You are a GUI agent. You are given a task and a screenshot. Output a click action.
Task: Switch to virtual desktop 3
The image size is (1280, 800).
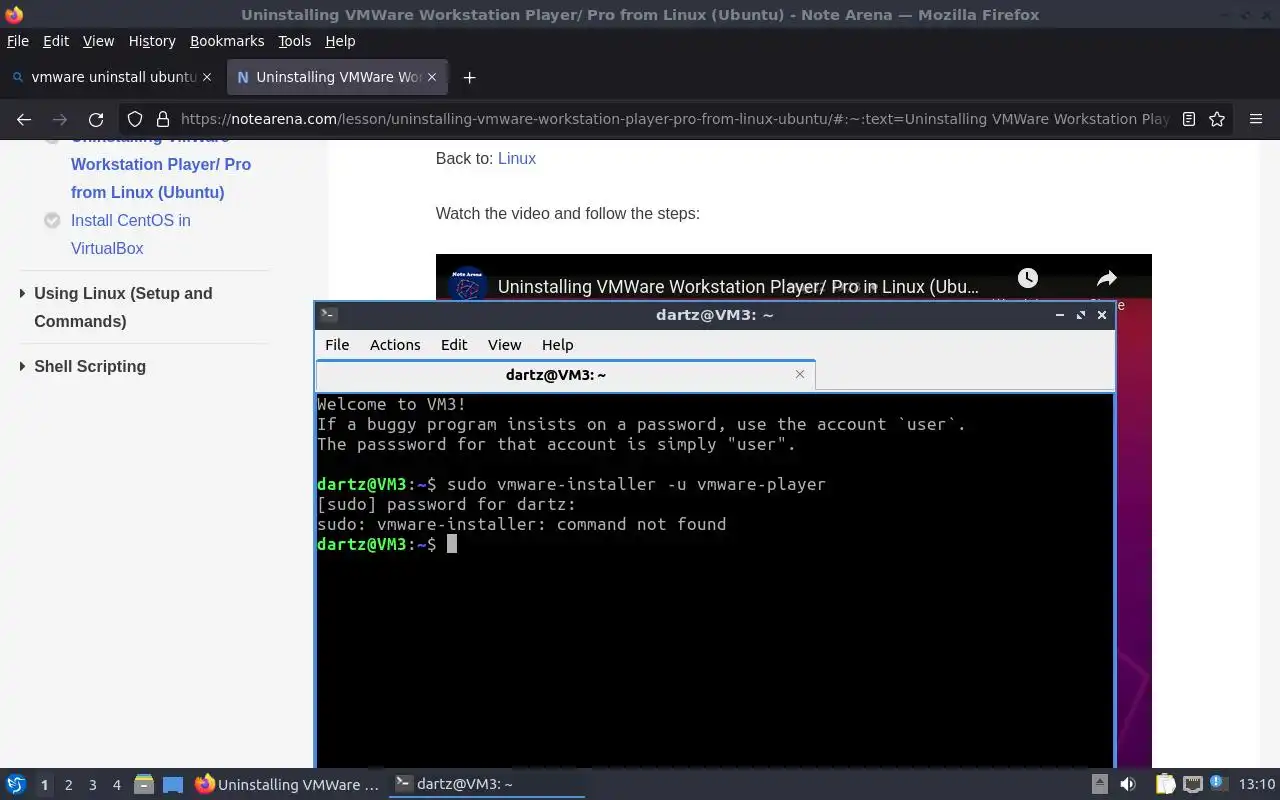coord(92,785)
